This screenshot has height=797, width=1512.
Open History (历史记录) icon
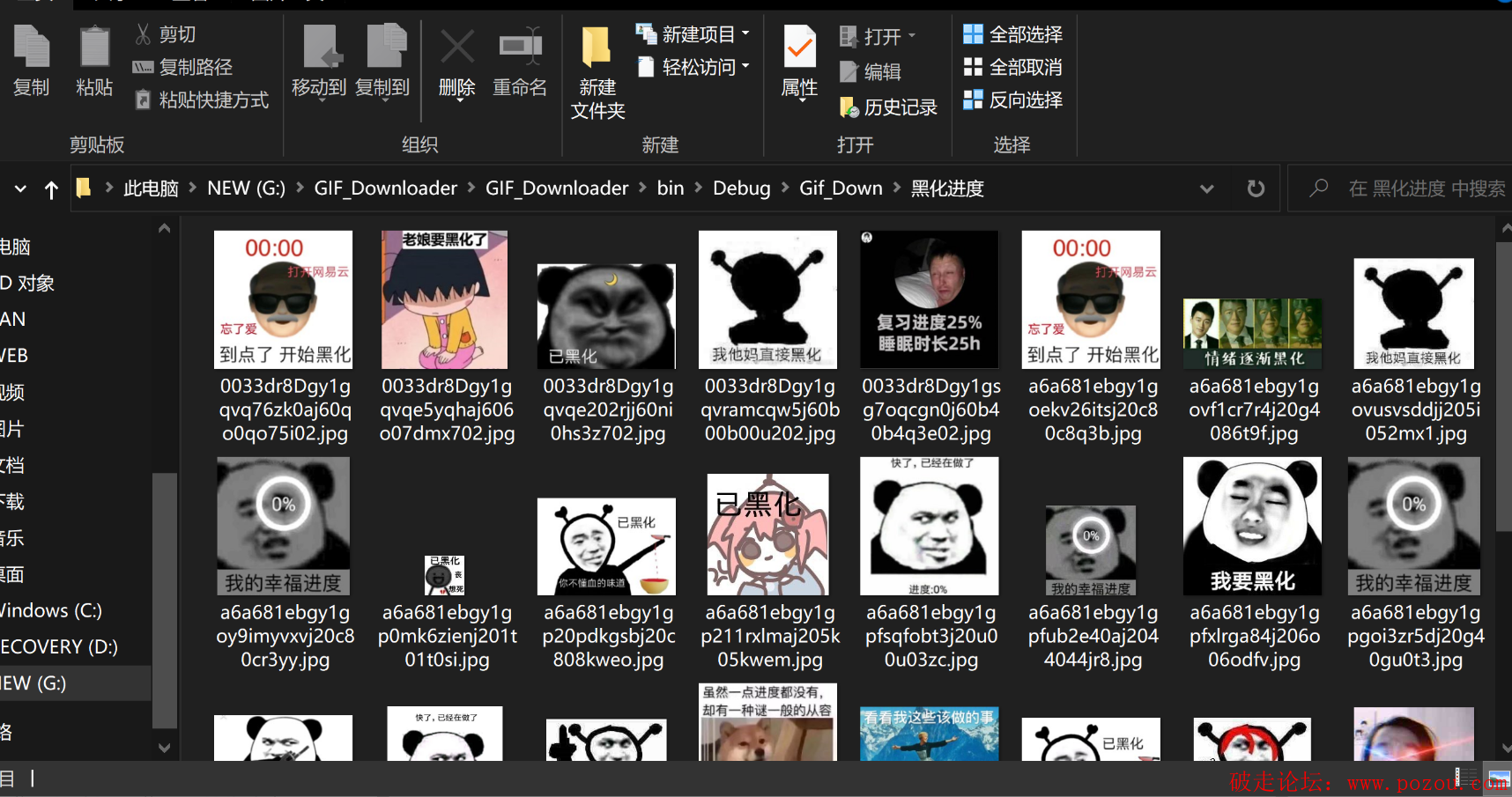point(849,107)
